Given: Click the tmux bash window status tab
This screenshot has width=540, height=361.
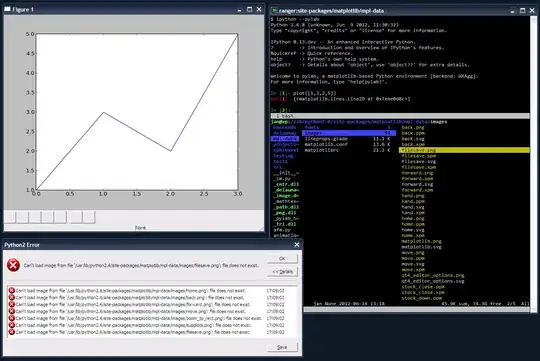Looking at the screenshot, I should click(285, 116).
